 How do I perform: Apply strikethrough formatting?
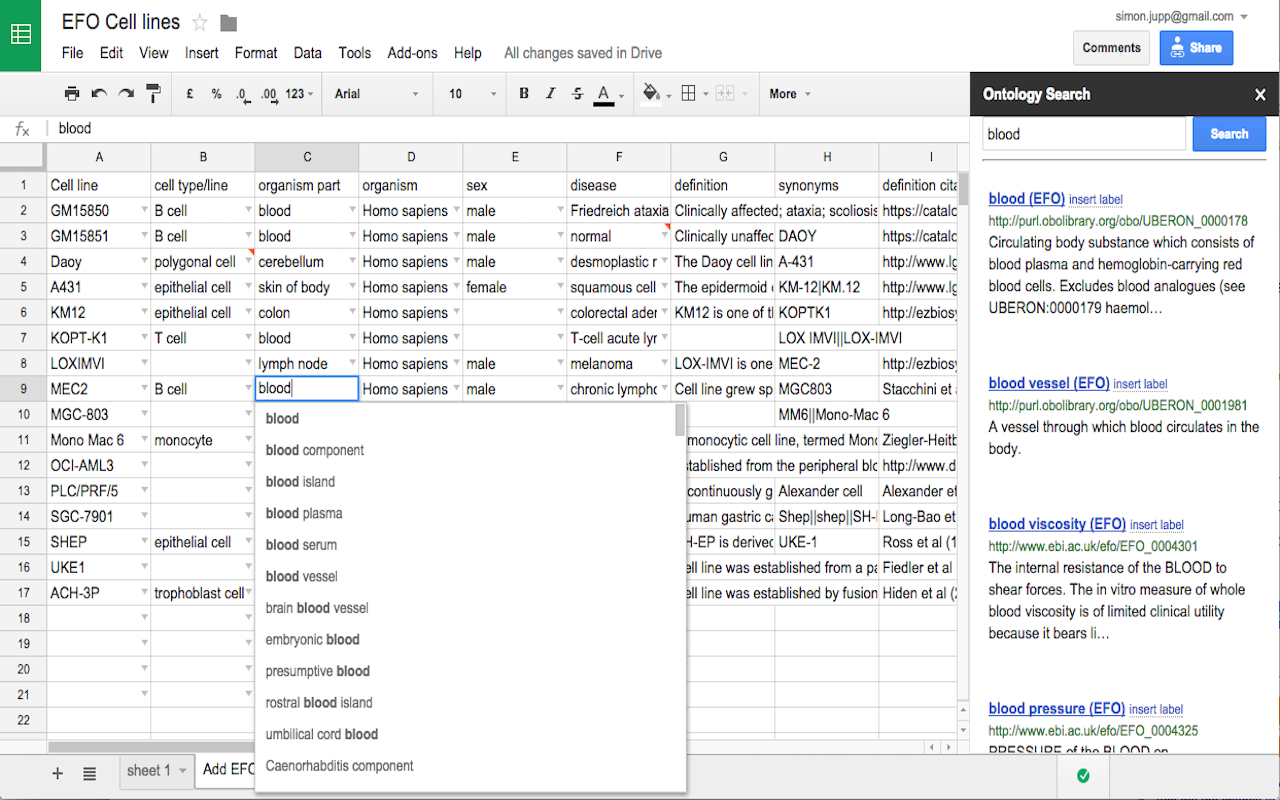[577, 94]
